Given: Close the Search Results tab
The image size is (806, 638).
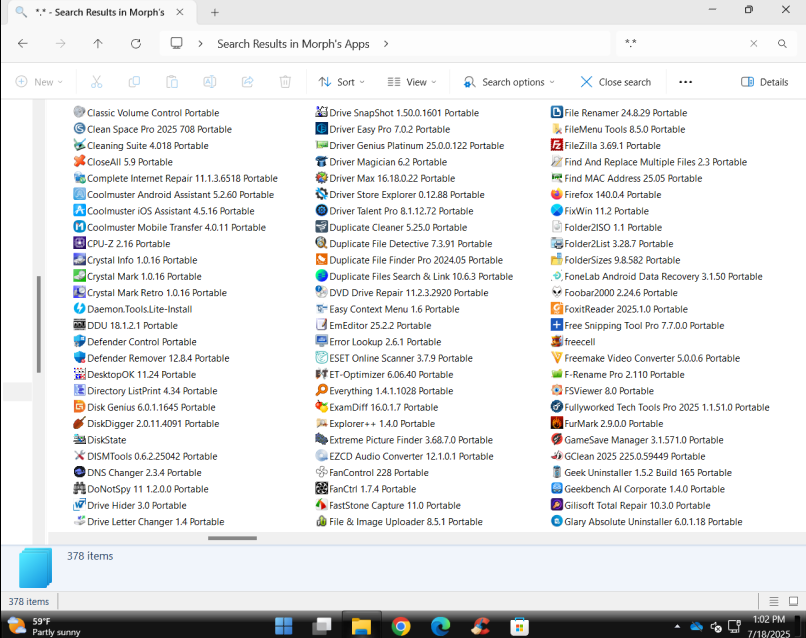Looking at the screenshot, I should (x=180, y=12).
